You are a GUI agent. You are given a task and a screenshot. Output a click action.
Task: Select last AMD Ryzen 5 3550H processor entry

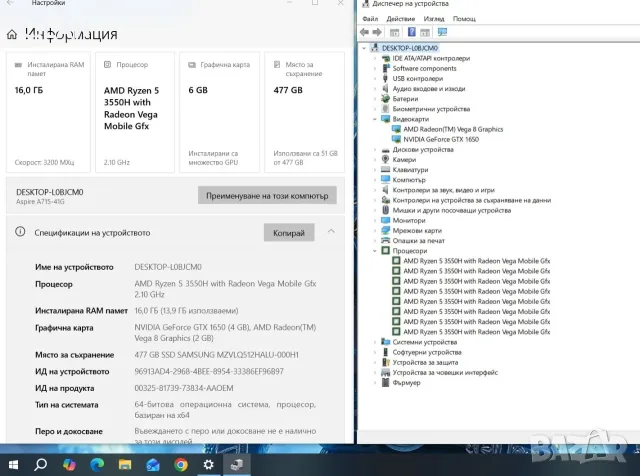476,332
